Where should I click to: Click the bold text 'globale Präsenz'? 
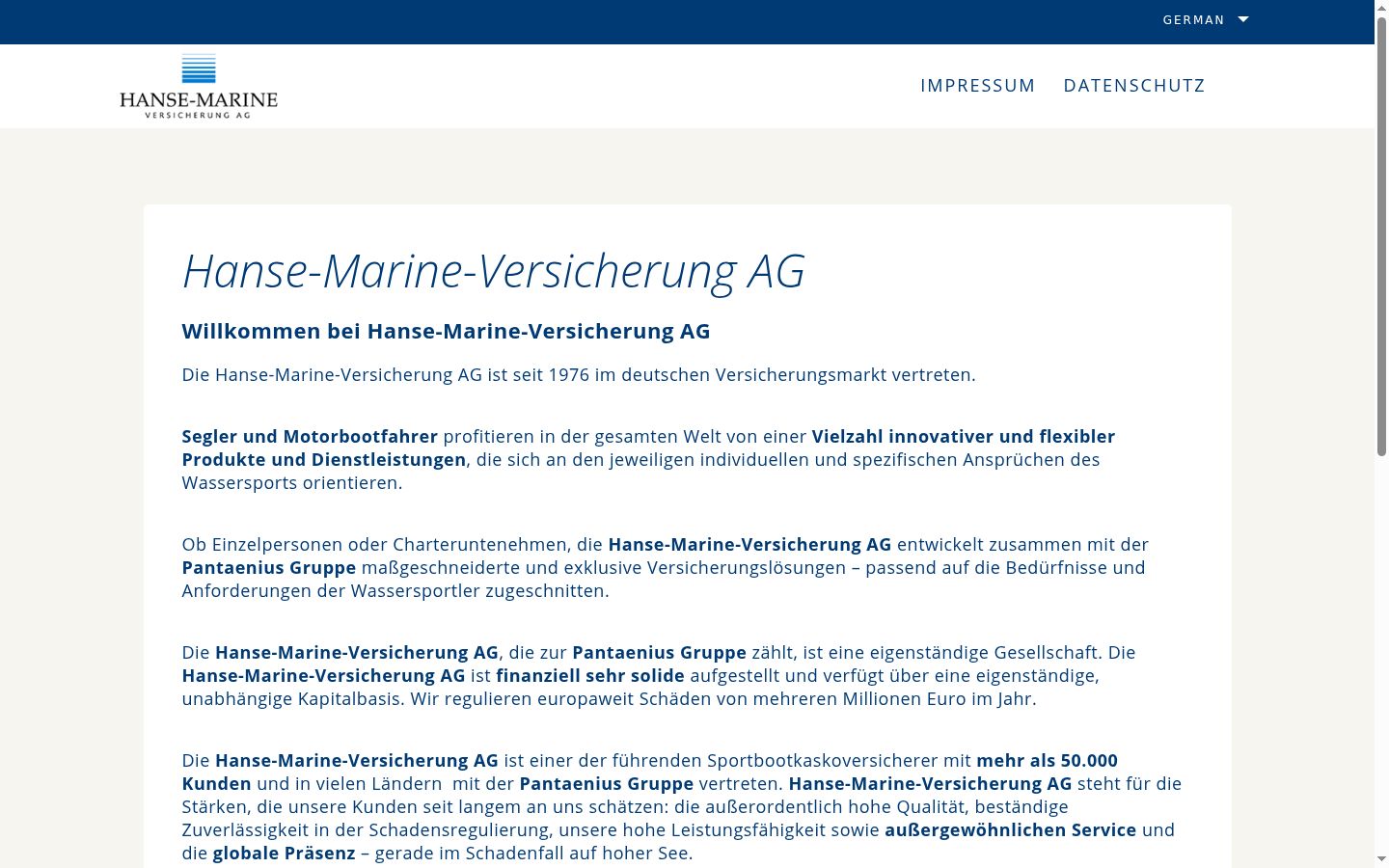pyautogui.click(x=285, y=853)
